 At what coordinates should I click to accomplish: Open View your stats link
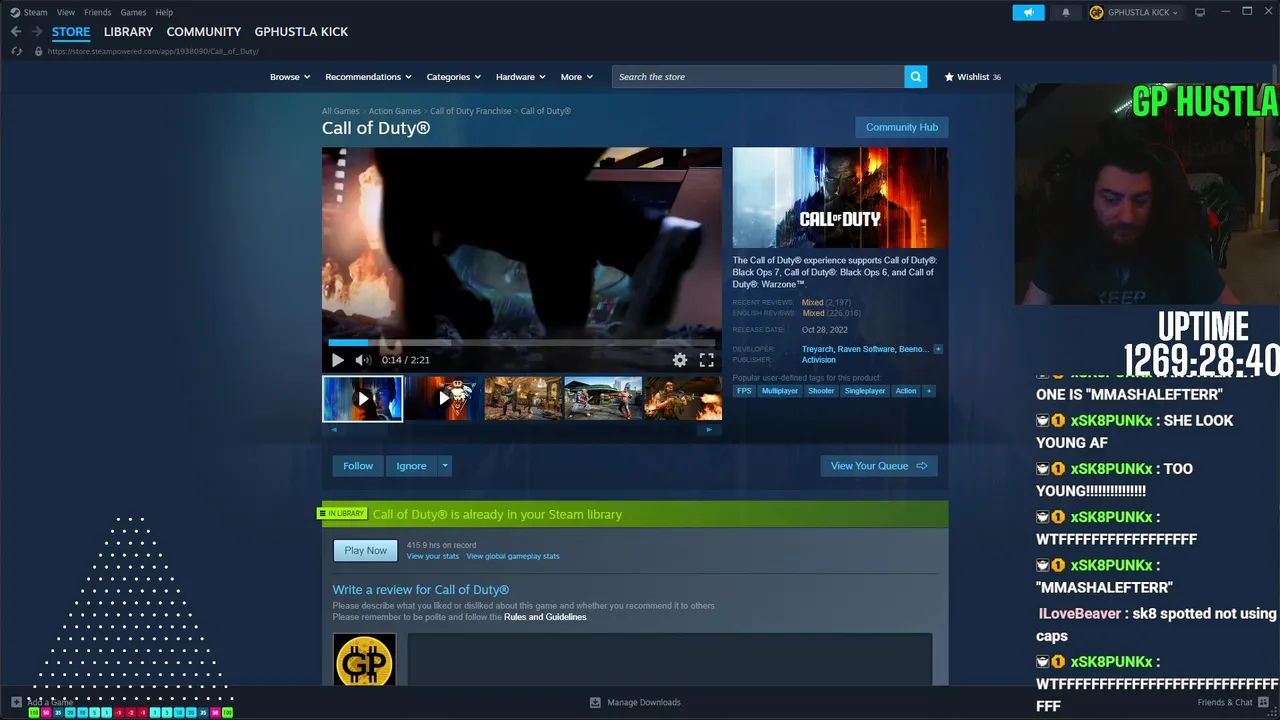[x=433, y=556]
